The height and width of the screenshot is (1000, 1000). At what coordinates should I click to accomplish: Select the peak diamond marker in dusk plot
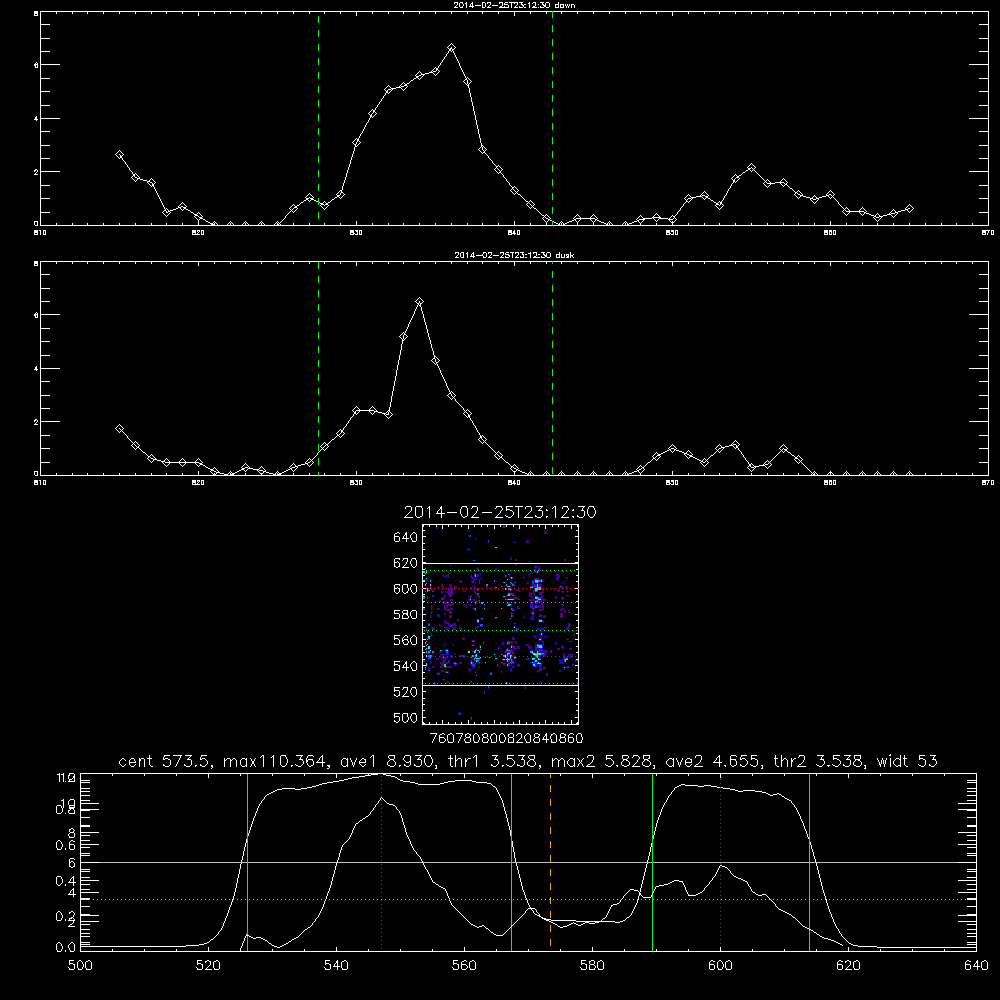[420, 302]
